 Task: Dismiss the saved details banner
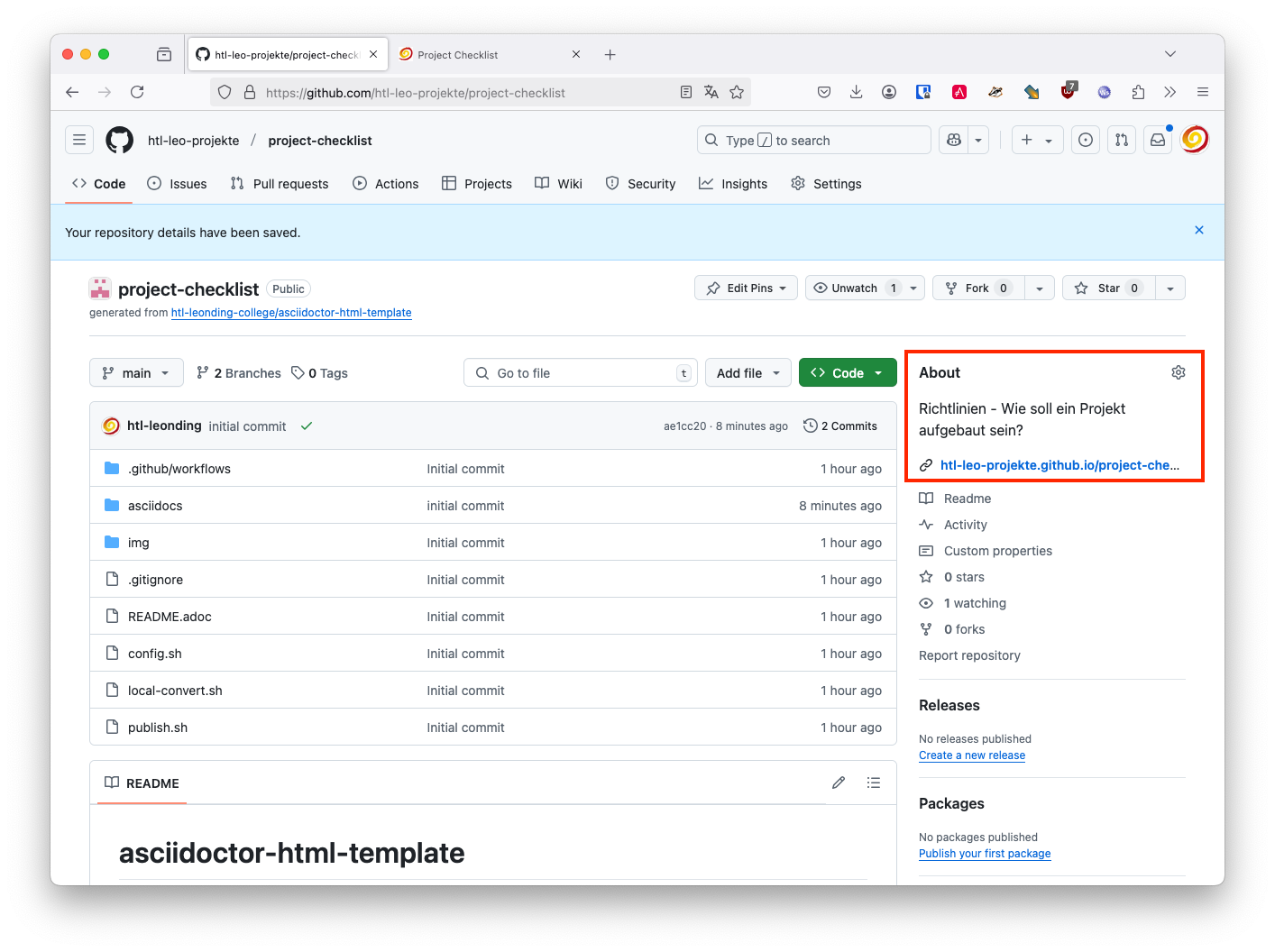click(1199, 230)
